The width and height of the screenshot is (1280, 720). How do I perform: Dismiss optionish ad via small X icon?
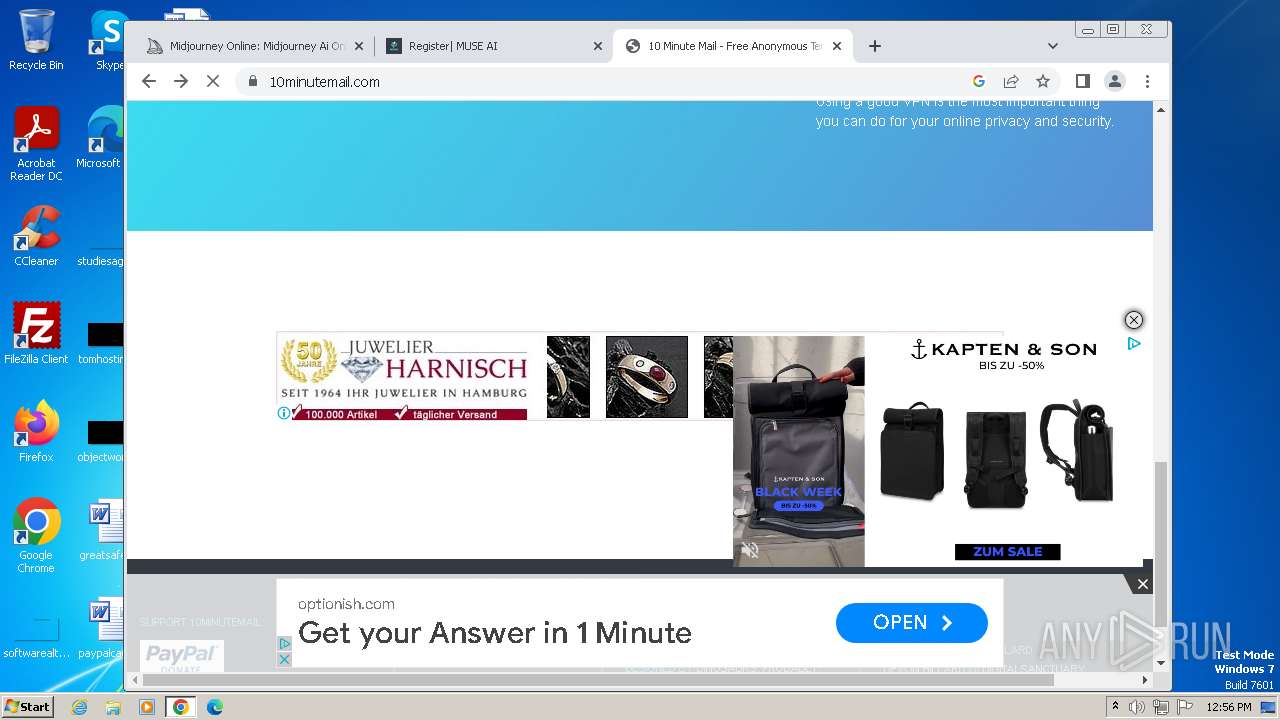pos(284,659)
